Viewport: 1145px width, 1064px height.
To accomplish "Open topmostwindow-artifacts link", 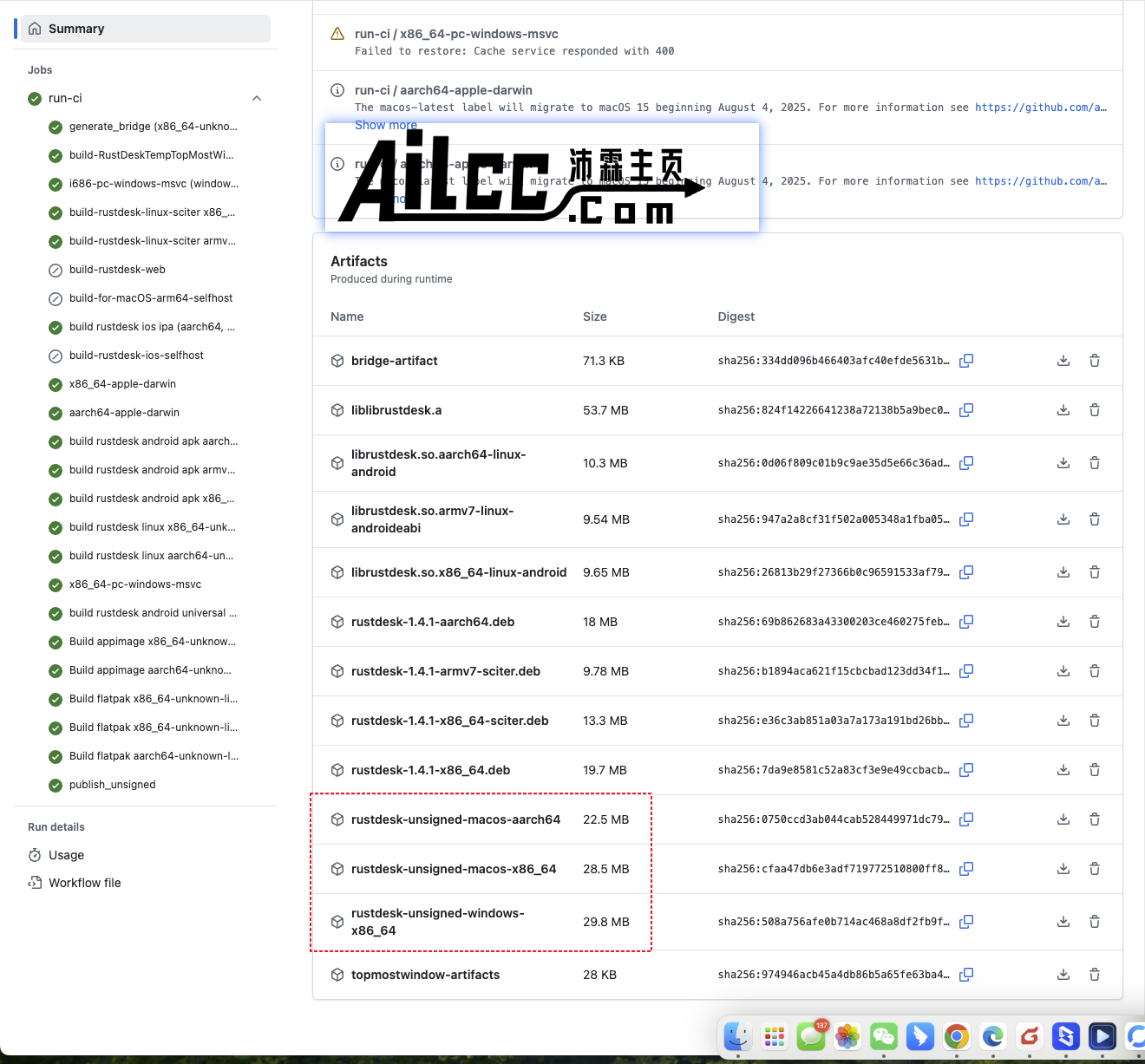I will pos(425,975).
